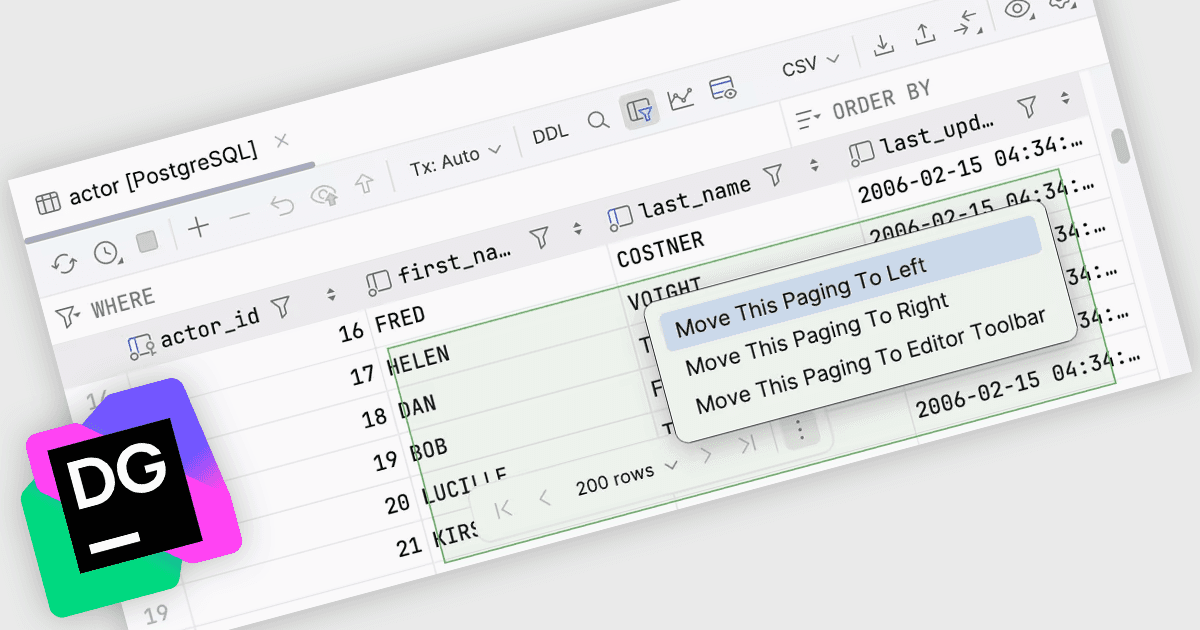1200x630 pixels.
Task: Click the import upload arrow icon
Action: coord(923,35)
